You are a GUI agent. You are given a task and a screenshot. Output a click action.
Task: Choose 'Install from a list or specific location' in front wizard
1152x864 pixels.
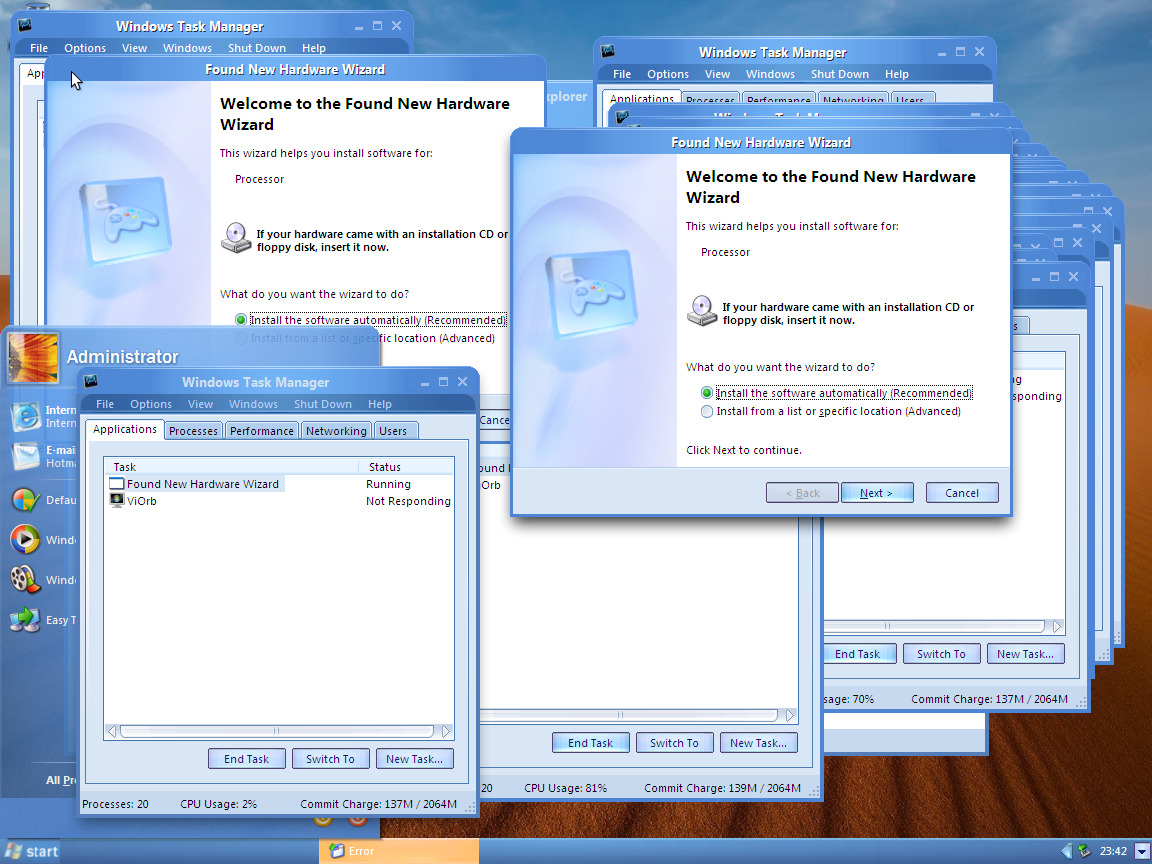tap(706, 411)
